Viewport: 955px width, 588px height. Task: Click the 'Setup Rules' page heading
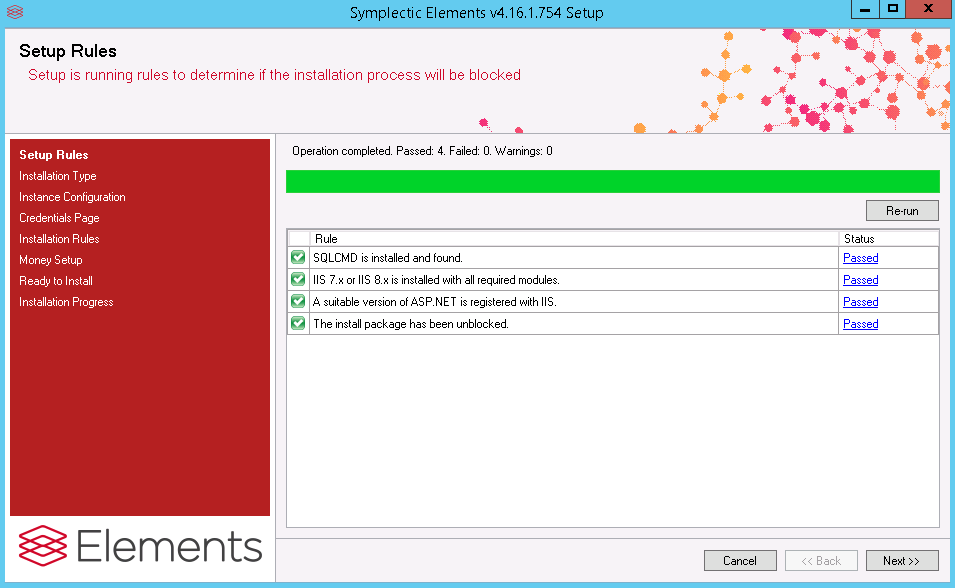coord(68,51)
